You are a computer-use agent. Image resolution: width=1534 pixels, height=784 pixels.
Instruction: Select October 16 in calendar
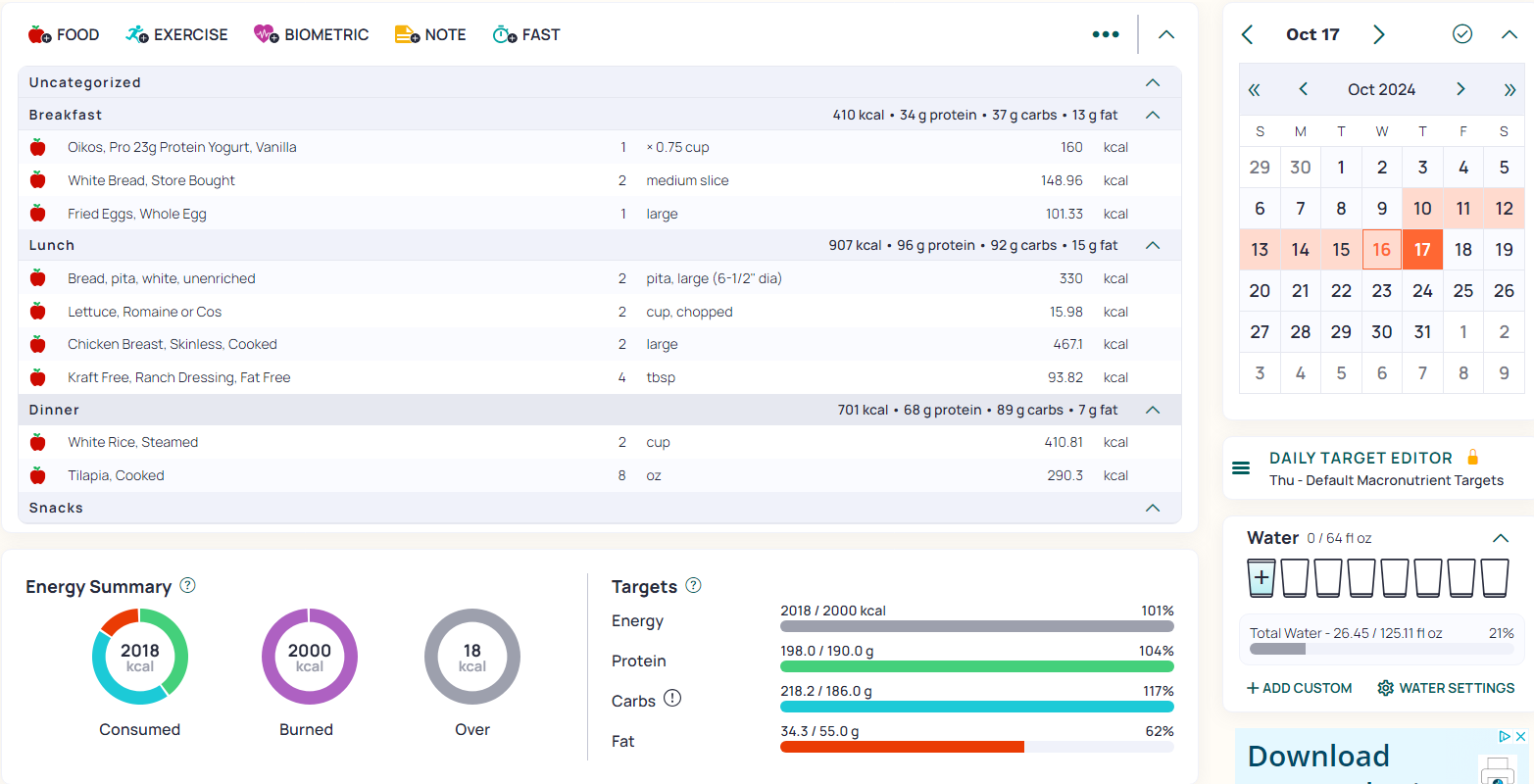coord(1382,249)
